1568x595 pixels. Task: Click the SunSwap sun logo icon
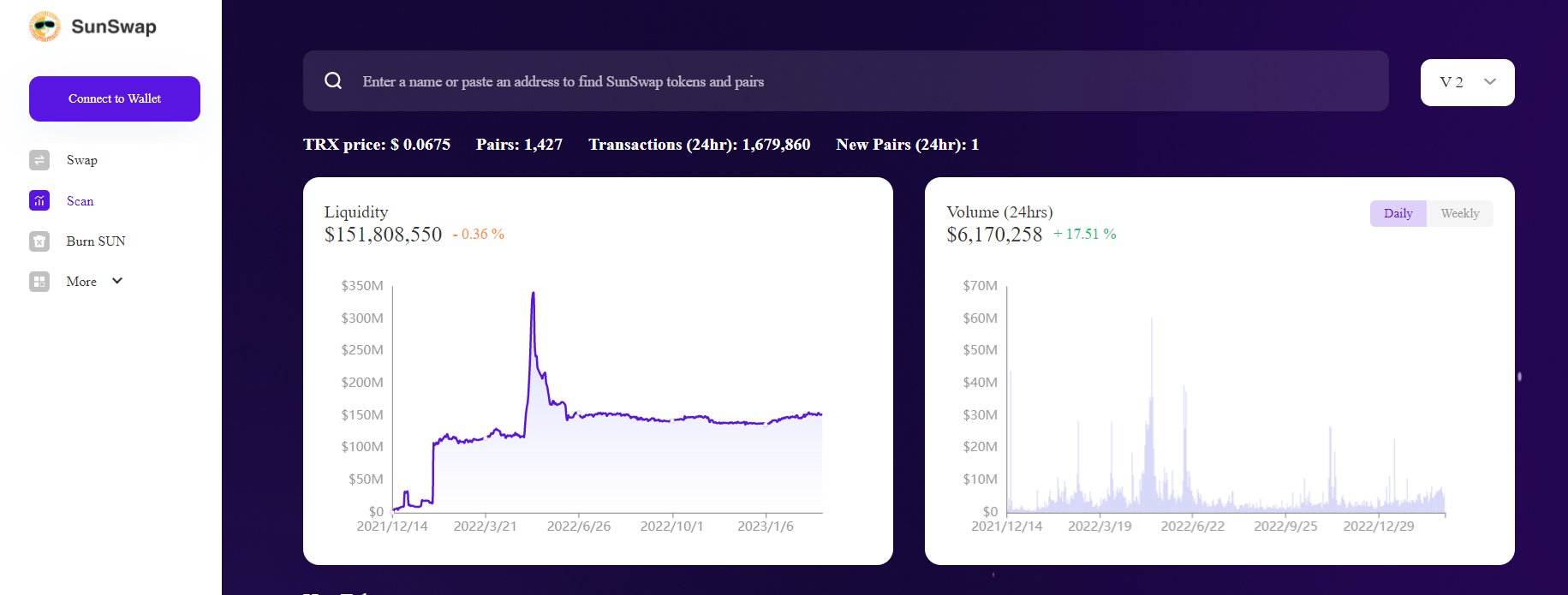point(45,27)
